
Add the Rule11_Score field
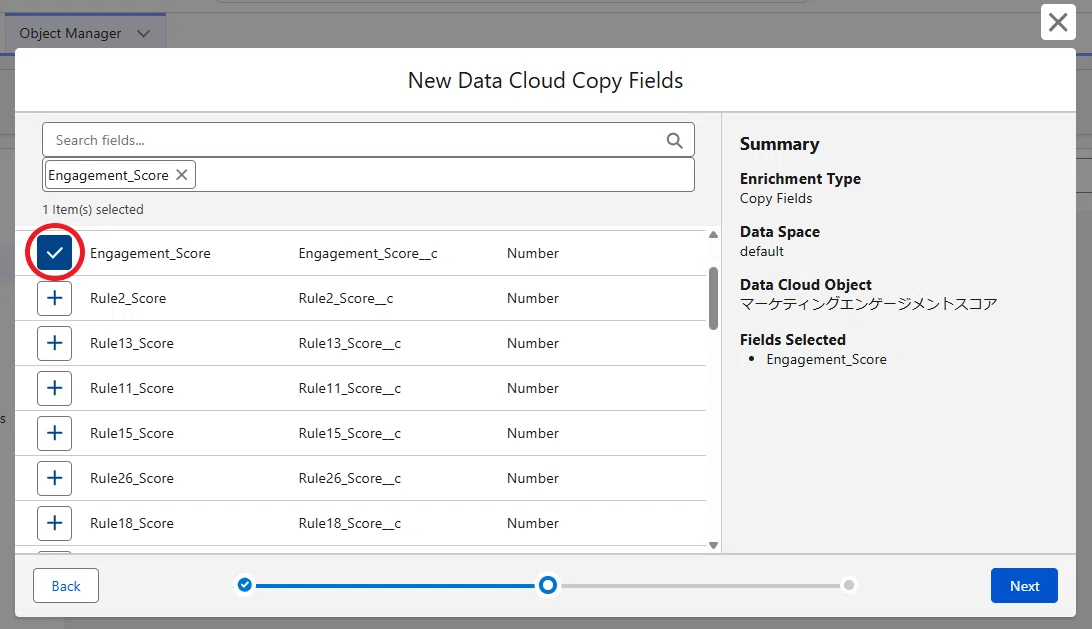click(54, 388)
